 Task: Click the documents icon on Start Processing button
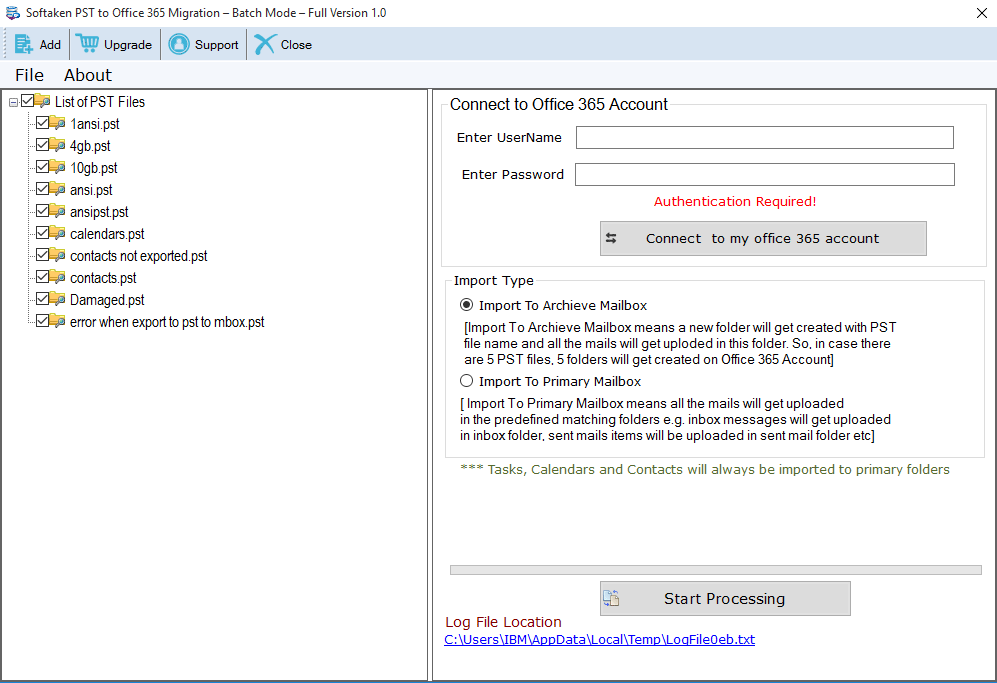tap(611, 598)
